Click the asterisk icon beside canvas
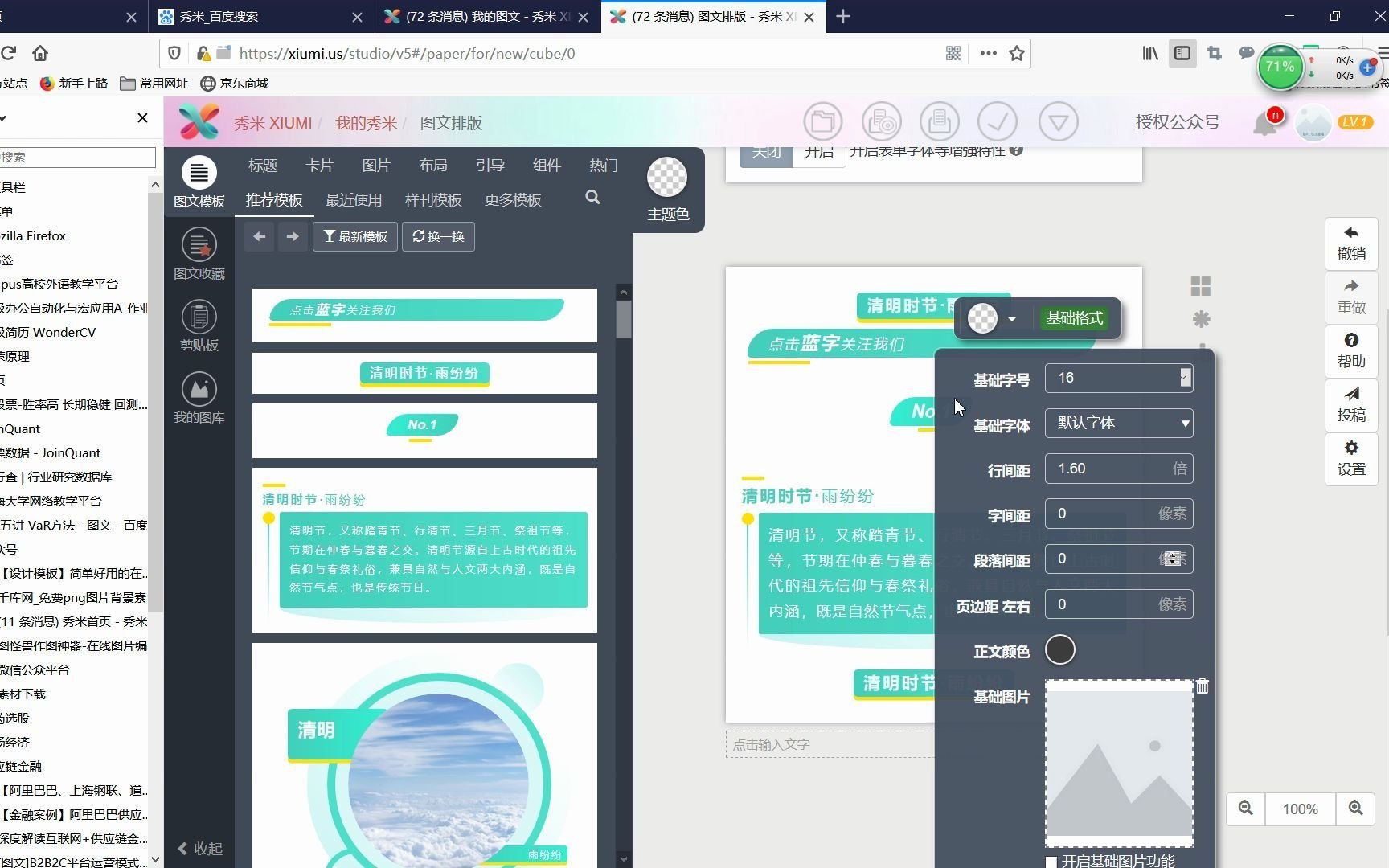Screen dimensions: 1389x868 [1201, 319]
